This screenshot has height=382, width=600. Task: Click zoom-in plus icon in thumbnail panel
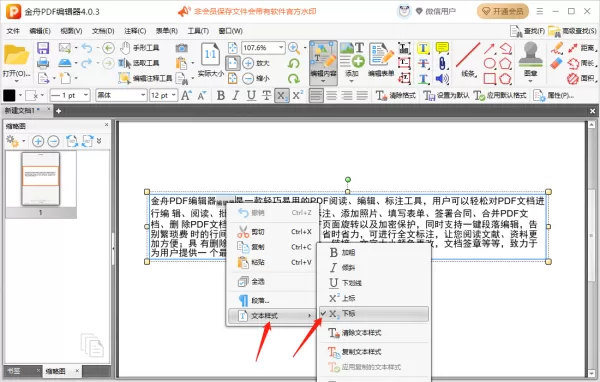(38, 141)
